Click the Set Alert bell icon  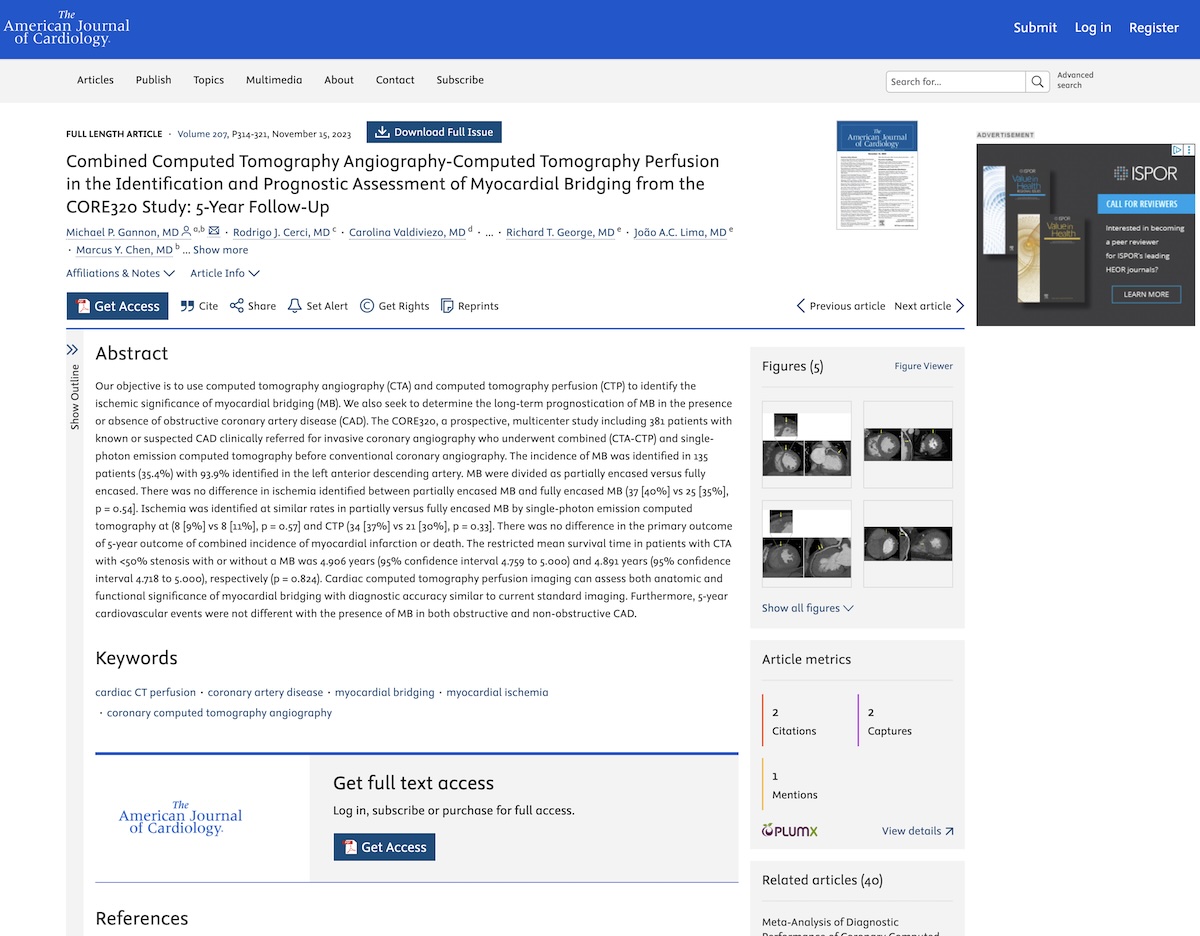(x=294, y=306)
